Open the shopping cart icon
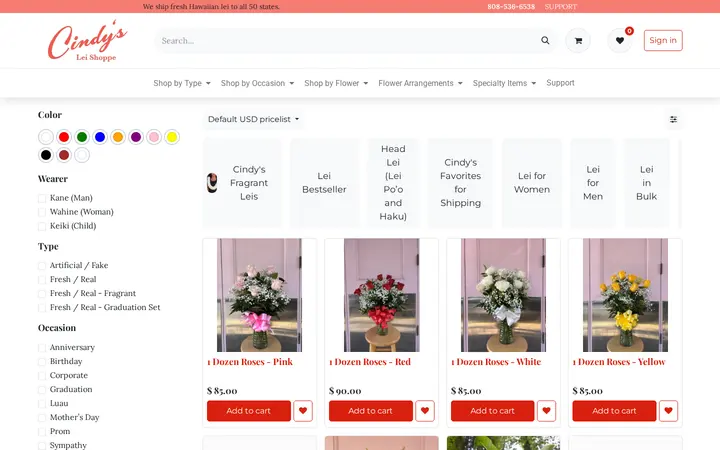This screenshot has width=720, height=450. point(578,40)
